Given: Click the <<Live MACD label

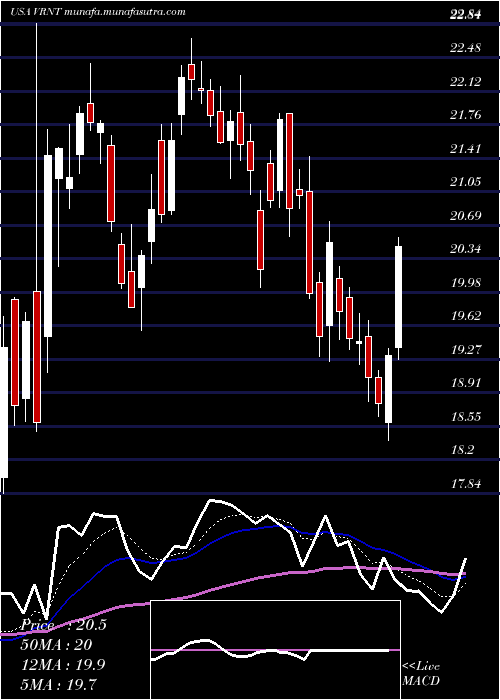Looking at the screenshot, I should point(421,674).
